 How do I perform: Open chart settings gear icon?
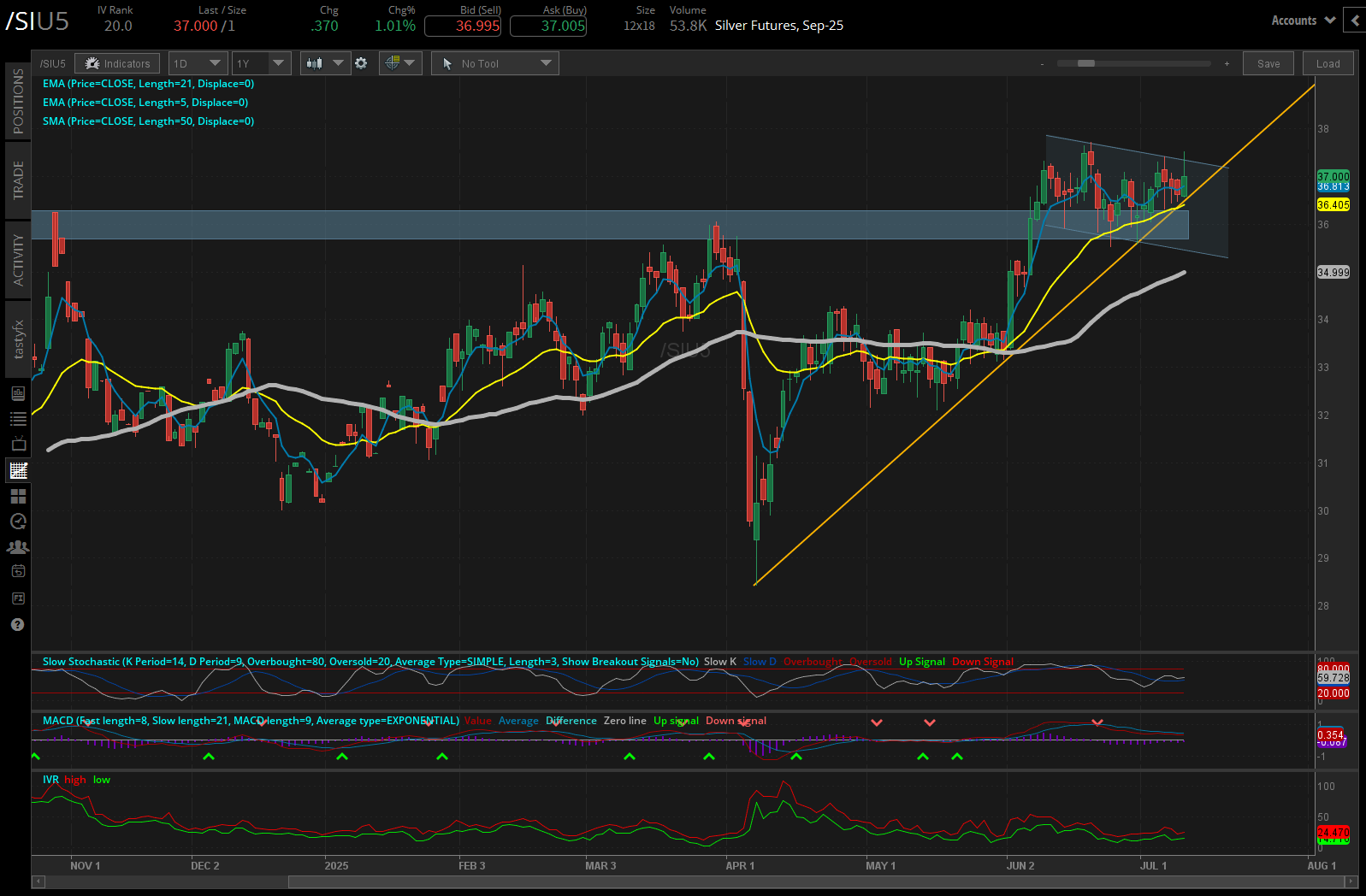pos(361,63)
